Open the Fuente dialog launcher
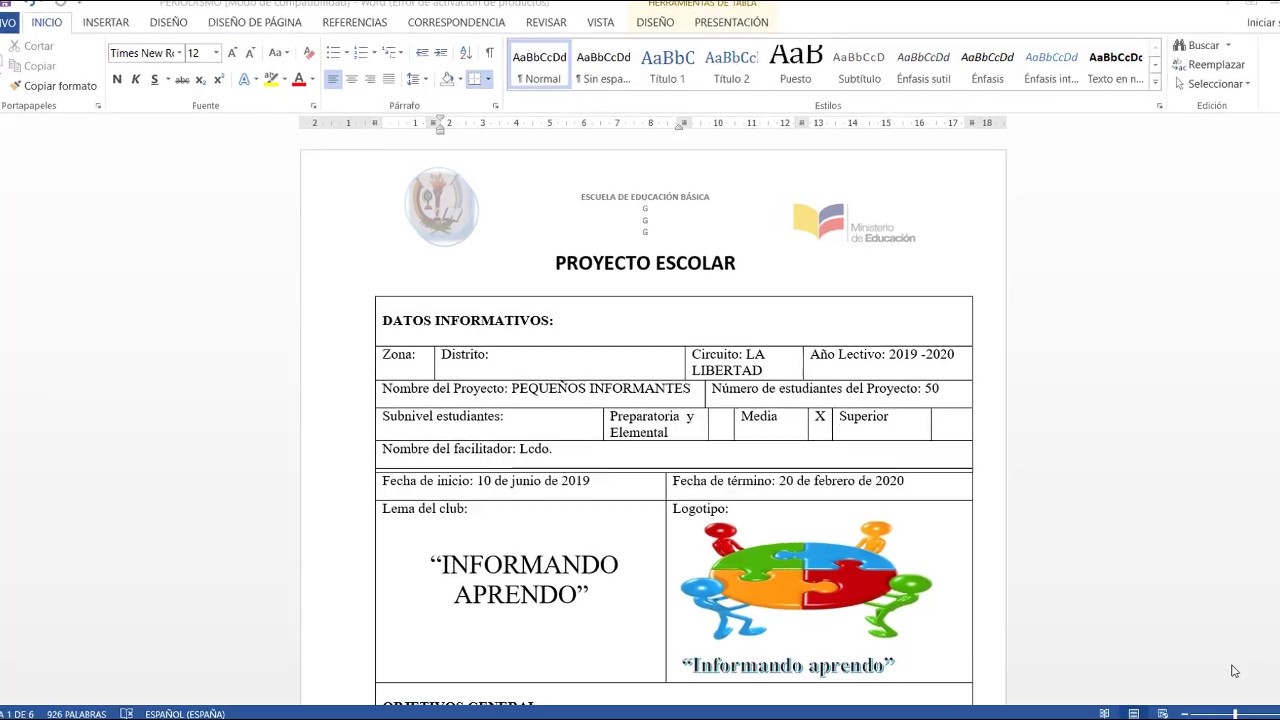Image resolution: width=1280 pixels, height=720 pixels. tap(313, 106)
